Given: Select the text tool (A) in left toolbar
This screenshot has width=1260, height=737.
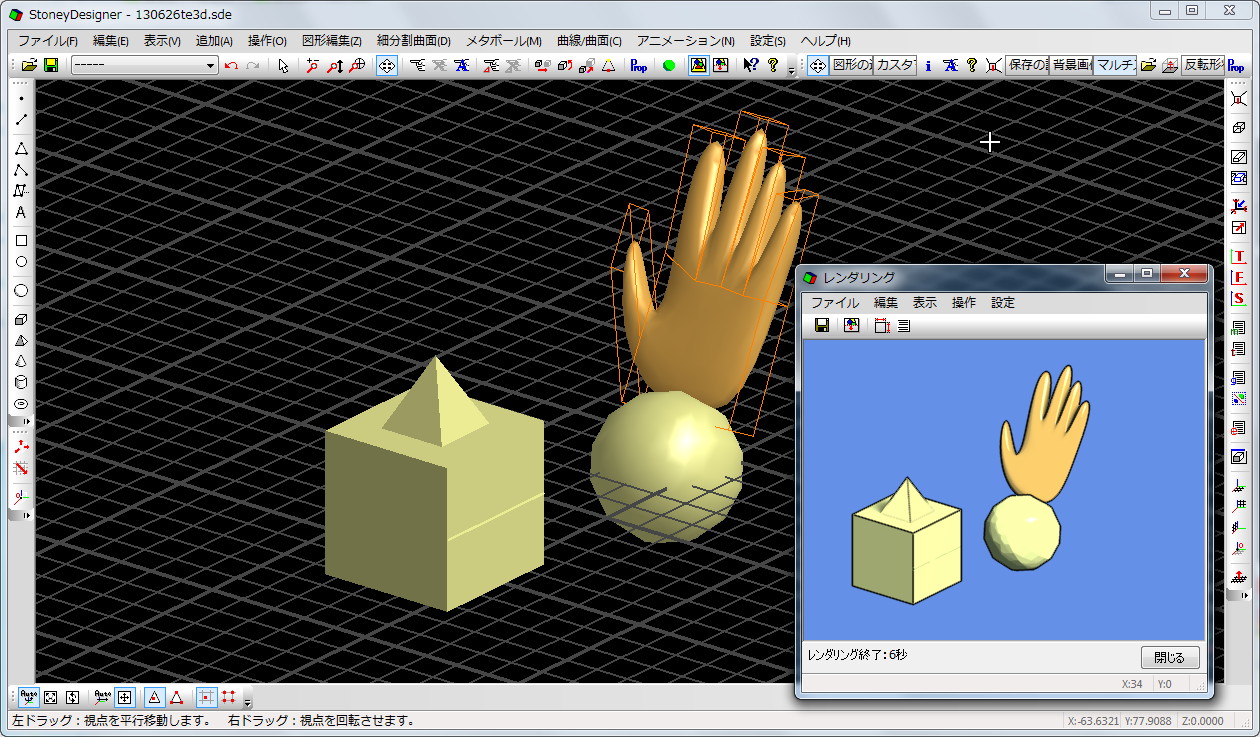Looking at the screenshot, I should click(x=18, y=212).
